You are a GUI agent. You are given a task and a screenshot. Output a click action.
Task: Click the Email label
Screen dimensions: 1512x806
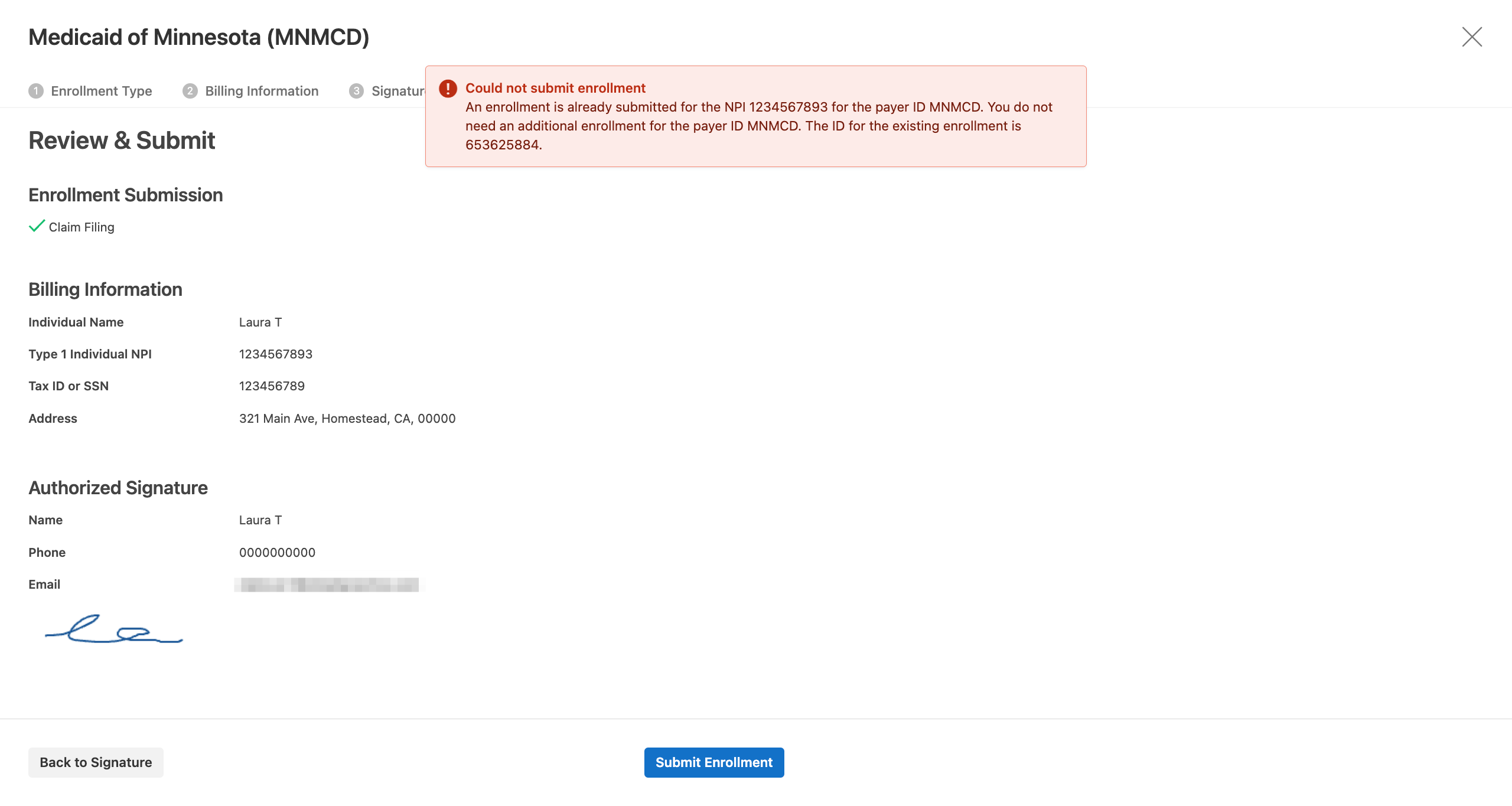(44, 585)
